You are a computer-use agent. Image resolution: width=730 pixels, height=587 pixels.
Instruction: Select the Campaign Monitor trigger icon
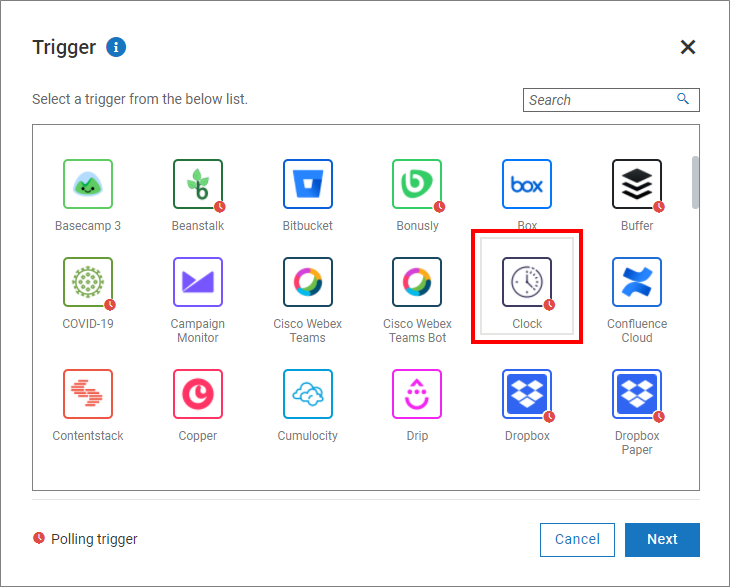[198, 282]
